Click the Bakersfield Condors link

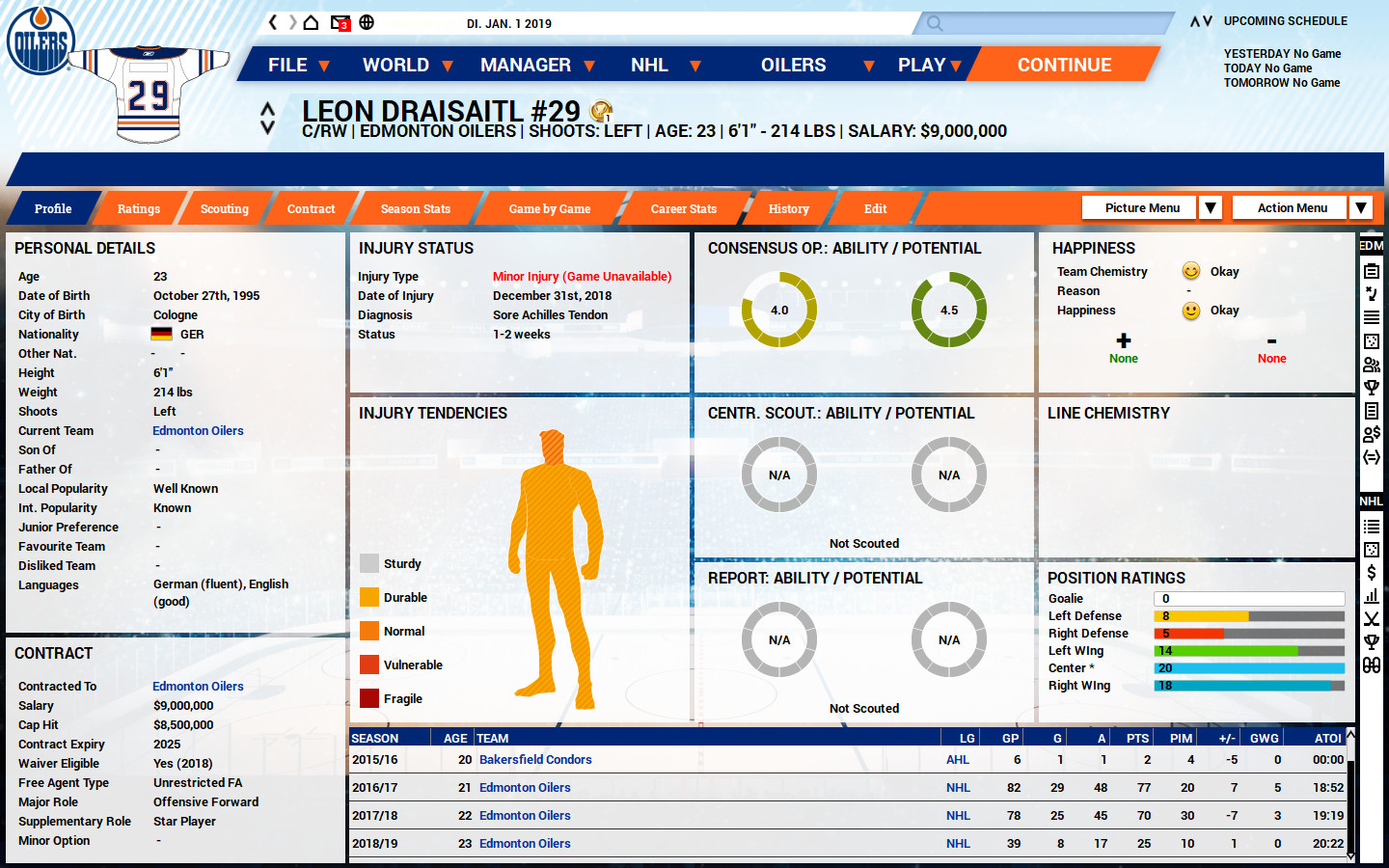pyautogui.click(x=534, y=759)
